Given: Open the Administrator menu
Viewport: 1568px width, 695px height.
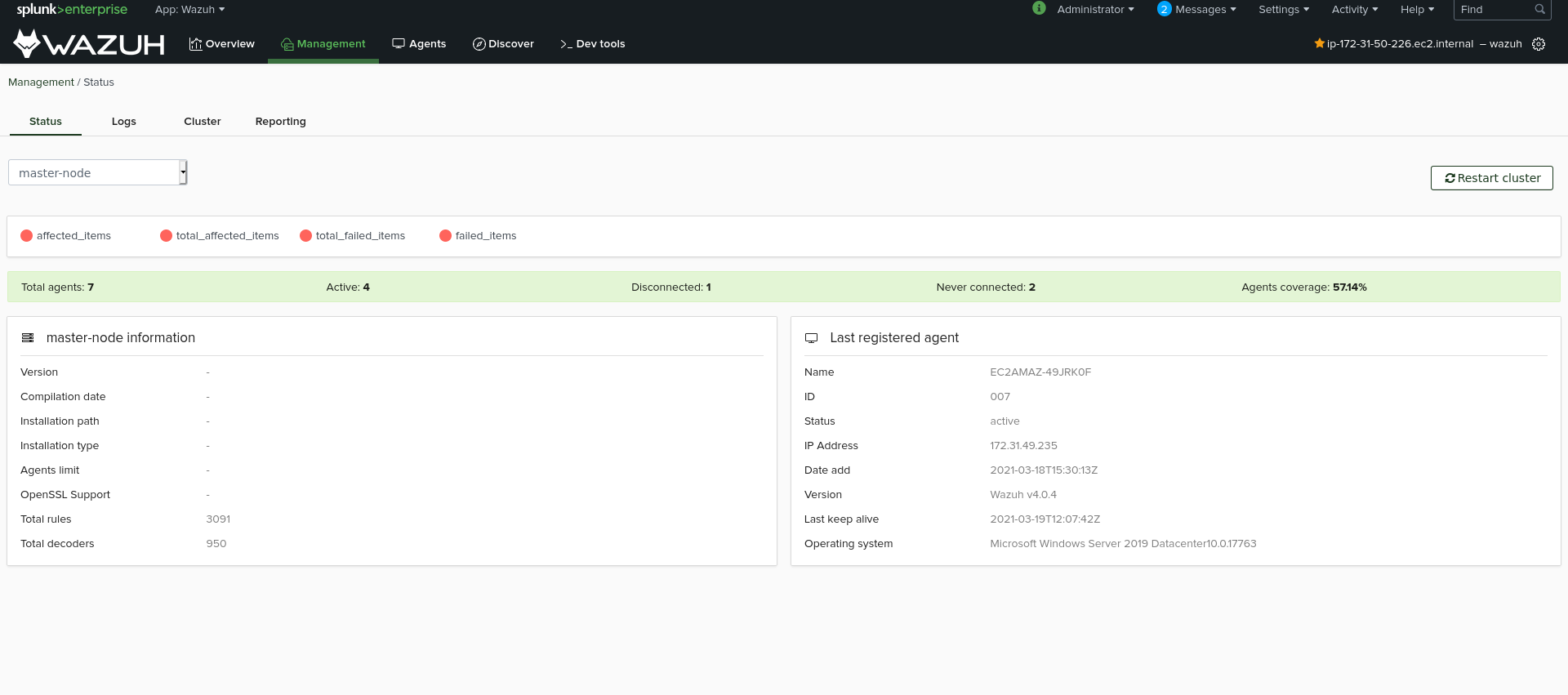Looking at the screenshot, I should pyautogui.click(x=1095, y=10).
